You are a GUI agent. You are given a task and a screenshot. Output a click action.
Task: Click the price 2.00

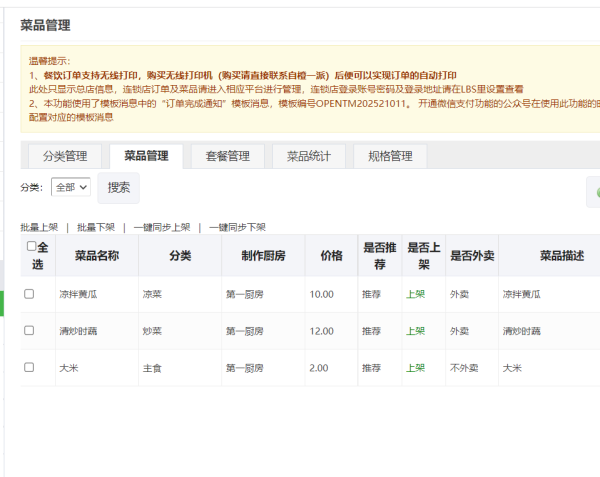[319, 368]
